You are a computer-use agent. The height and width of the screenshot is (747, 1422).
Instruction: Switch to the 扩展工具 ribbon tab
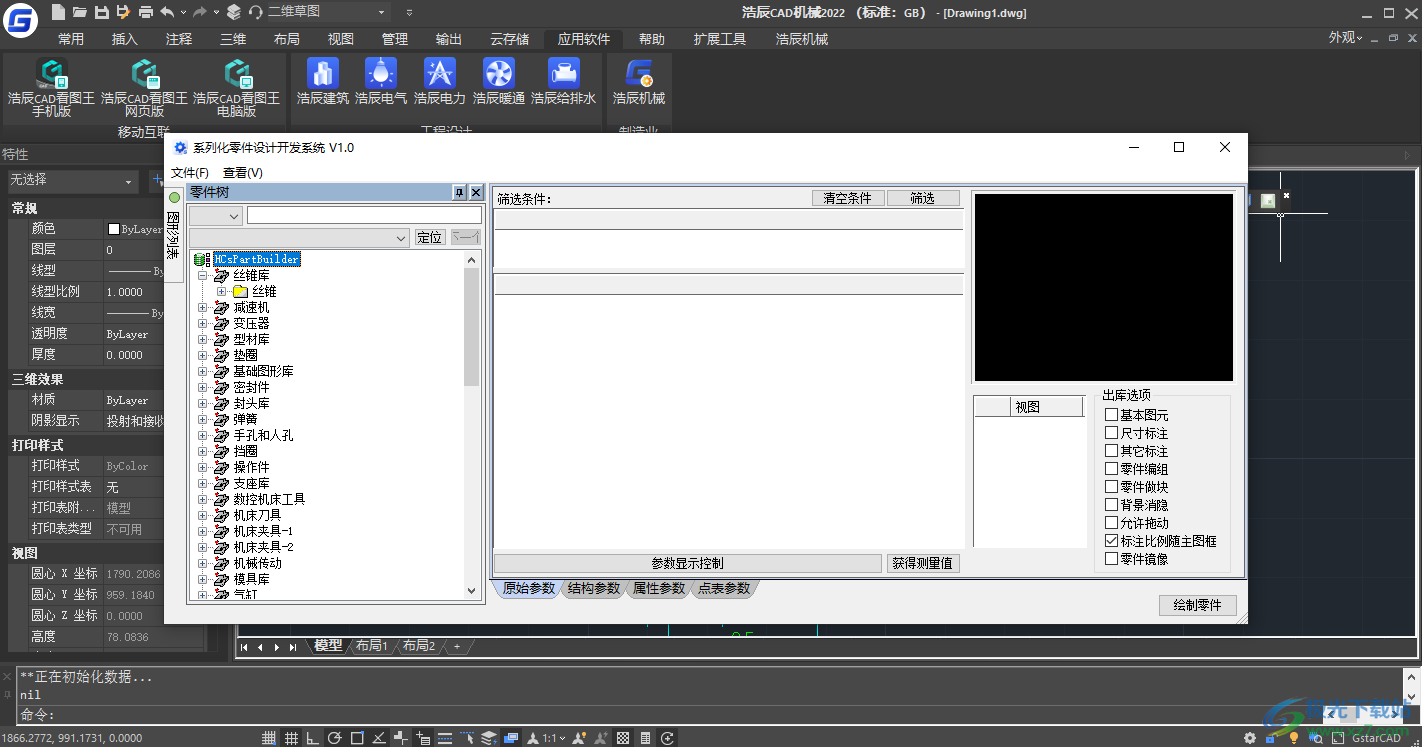(720, 39)
